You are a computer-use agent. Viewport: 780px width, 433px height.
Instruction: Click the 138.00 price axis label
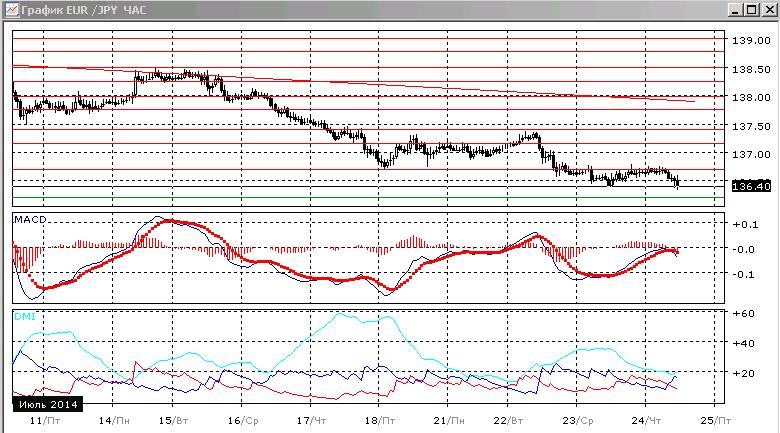(x=751, y=98)
